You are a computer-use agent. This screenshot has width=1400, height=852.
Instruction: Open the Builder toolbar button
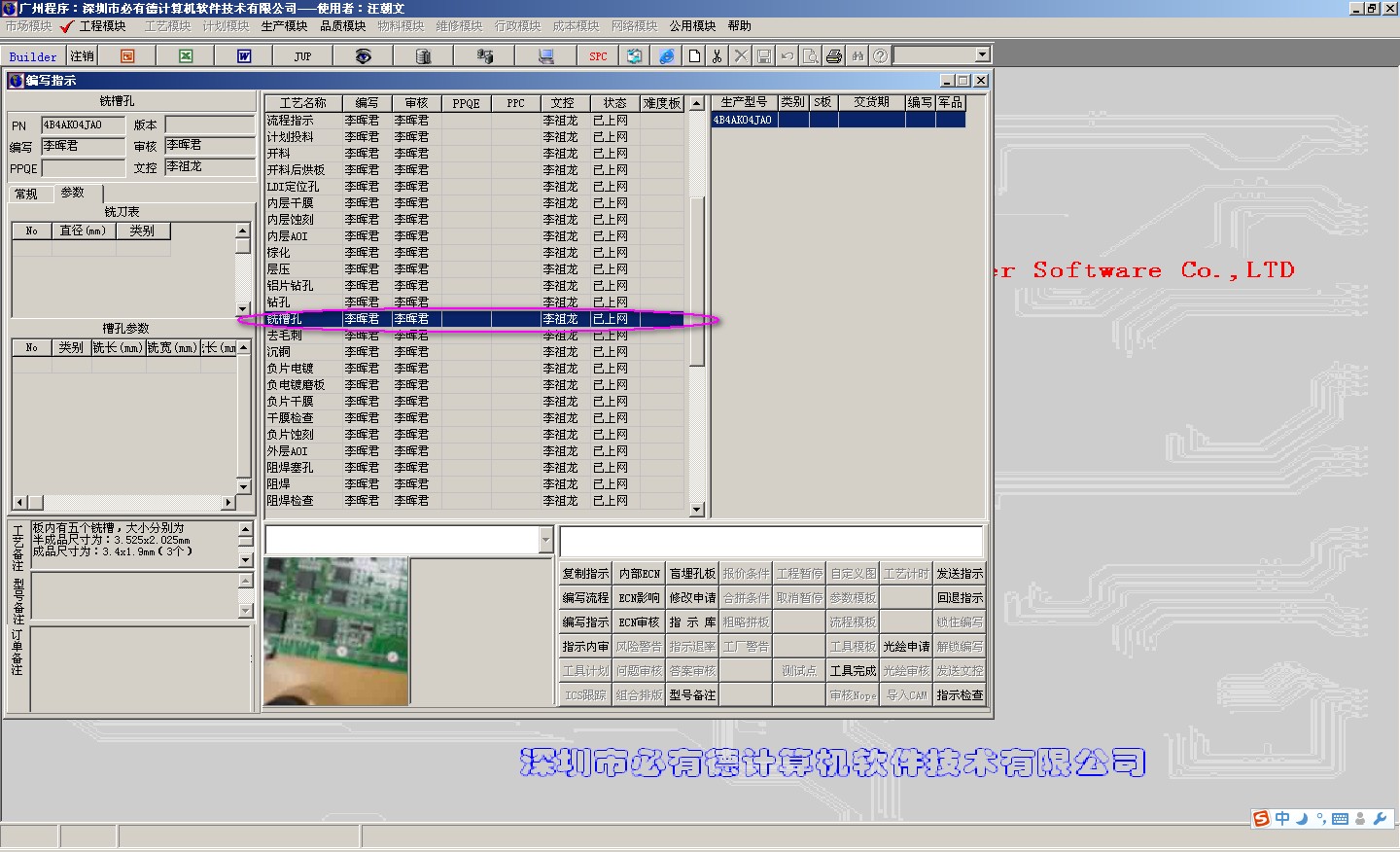coord(33,56)
